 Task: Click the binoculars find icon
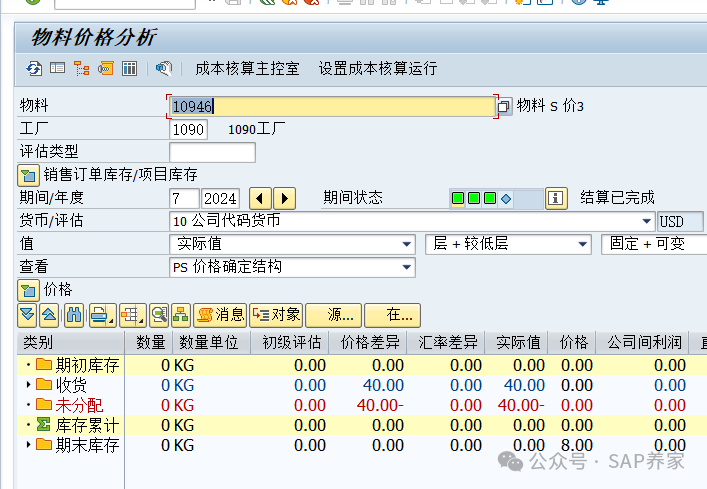pos(74,315)
